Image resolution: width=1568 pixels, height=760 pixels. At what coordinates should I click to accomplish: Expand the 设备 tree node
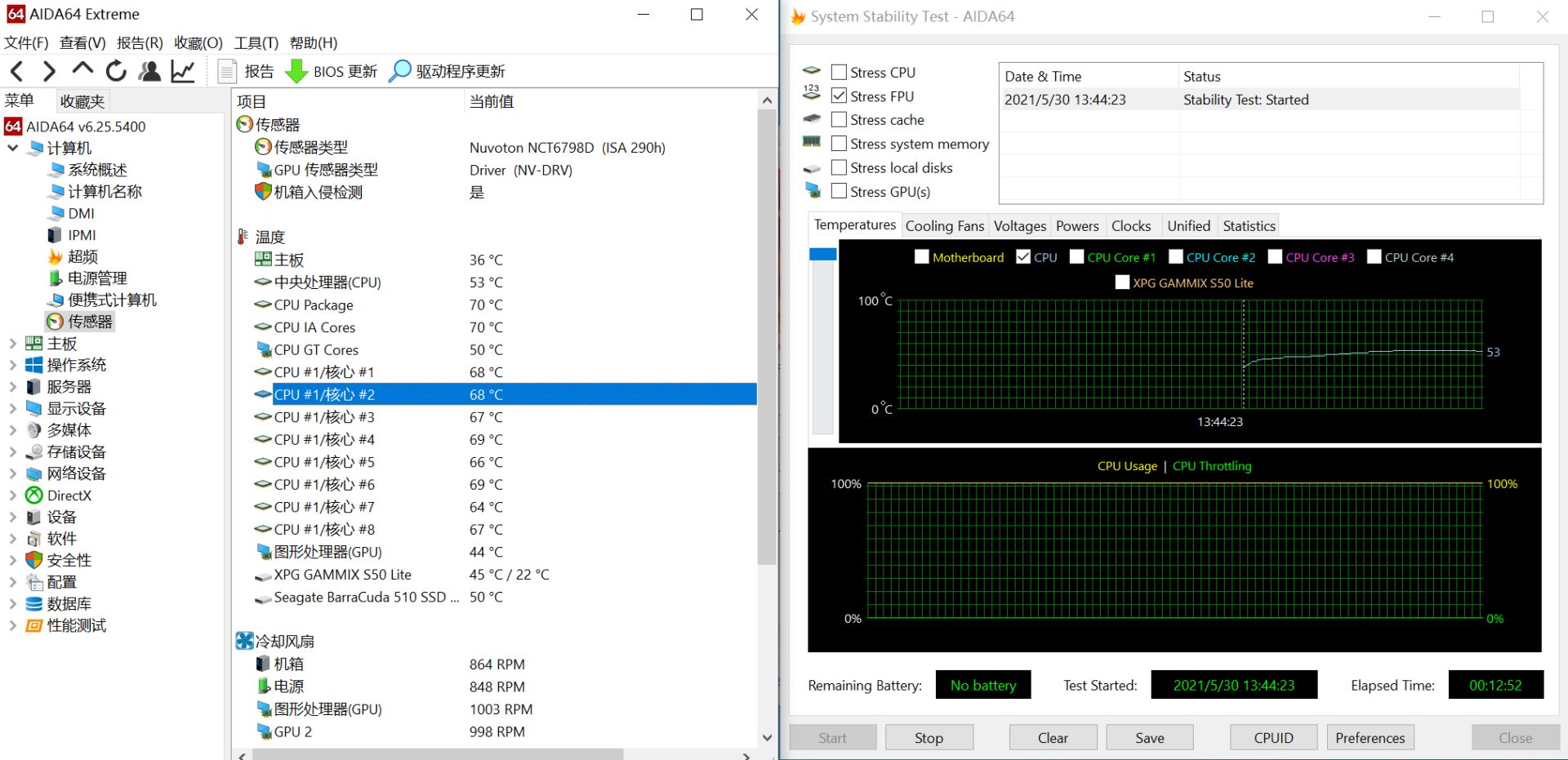tap(13, 518)
